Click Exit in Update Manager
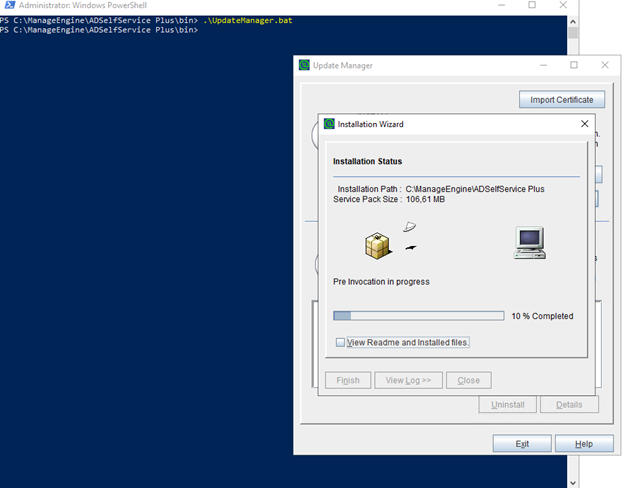The width and height of the screenshot is (624, 488). pyautogui.click(x=522, y=443)
